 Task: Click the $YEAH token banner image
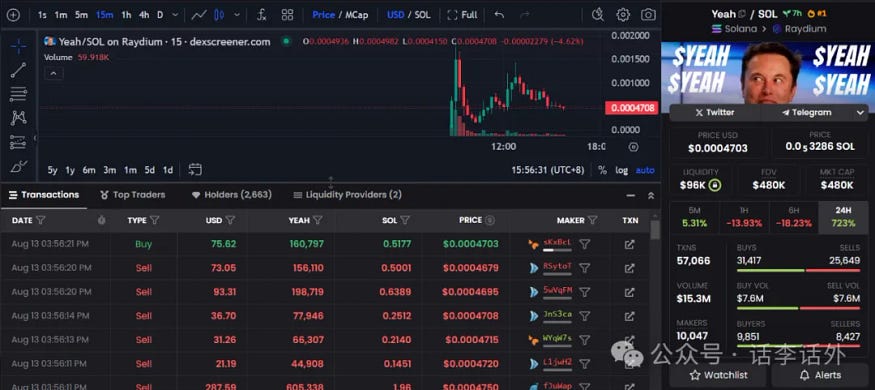(768, 73)
